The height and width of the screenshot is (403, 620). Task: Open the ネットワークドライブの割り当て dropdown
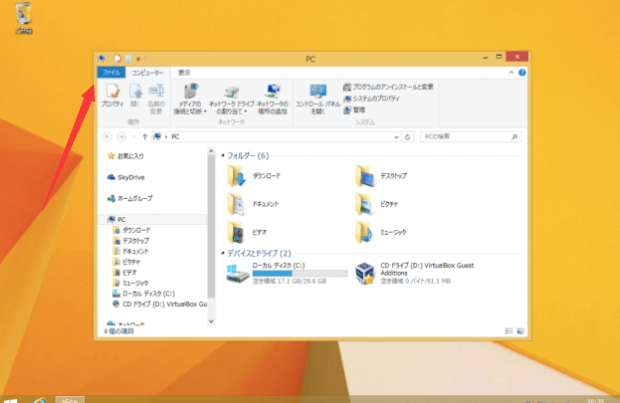coord(231,100)
